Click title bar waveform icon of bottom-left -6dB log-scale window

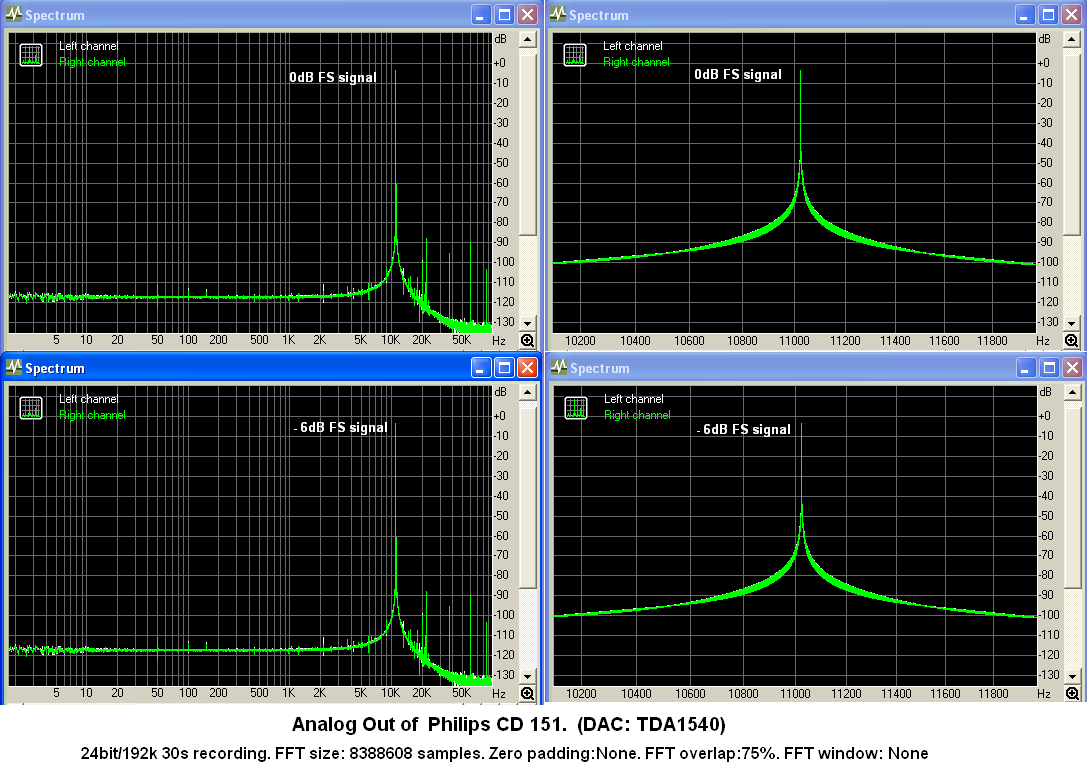[14, 368]
